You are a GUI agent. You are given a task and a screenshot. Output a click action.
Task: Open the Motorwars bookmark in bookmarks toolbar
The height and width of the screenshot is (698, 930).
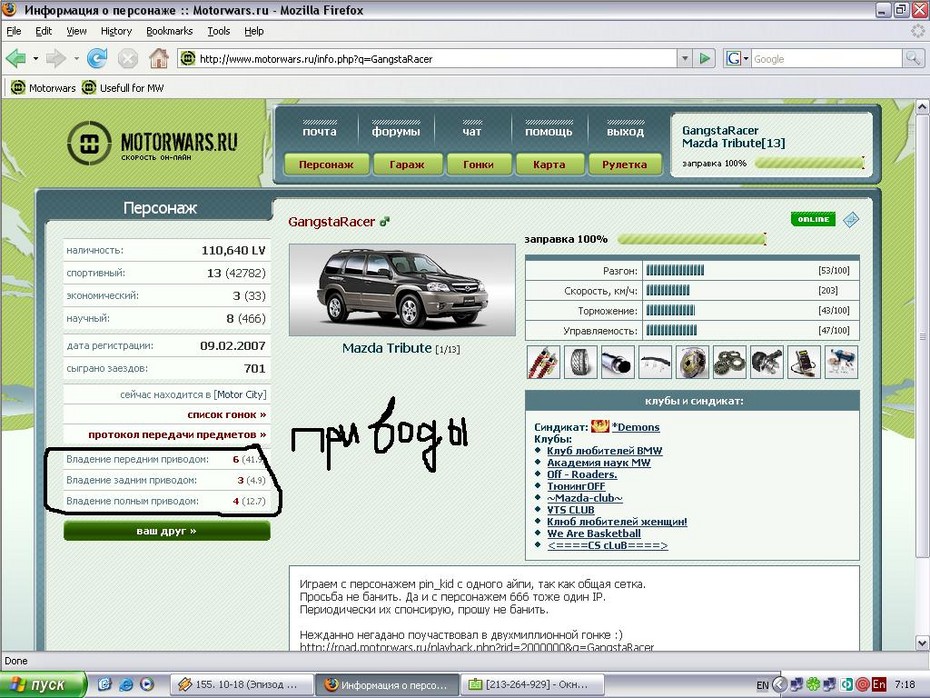(x=43, y=88)
